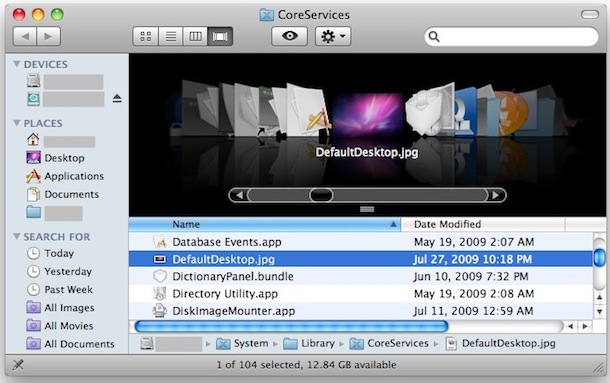The image size is (610, 383).
Task: Show files from Past Week
Action: pyautogui.click(x=60, y=289)
